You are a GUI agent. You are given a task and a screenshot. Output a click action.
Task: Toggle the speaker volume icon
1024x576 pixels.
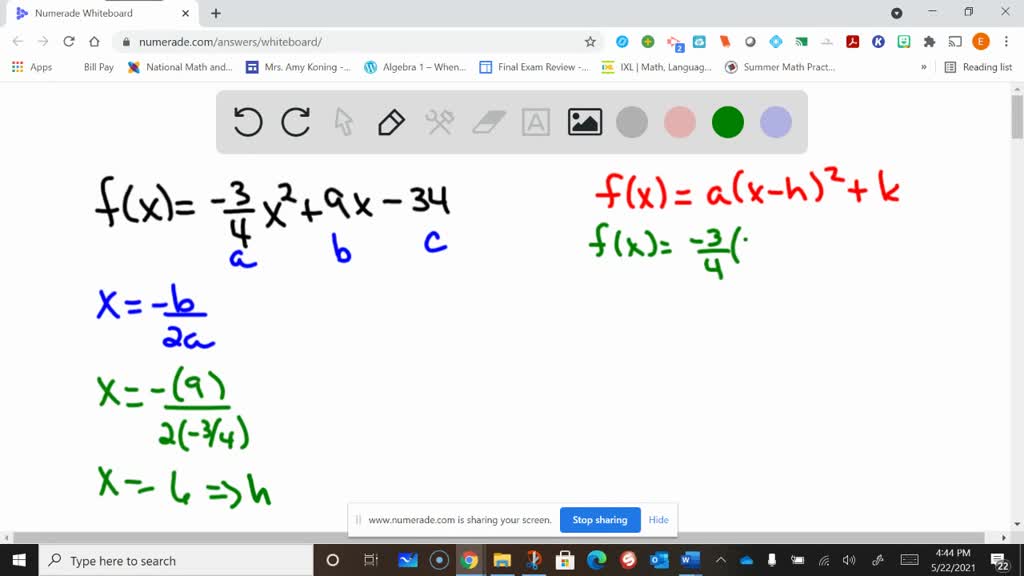click(849, 560)
